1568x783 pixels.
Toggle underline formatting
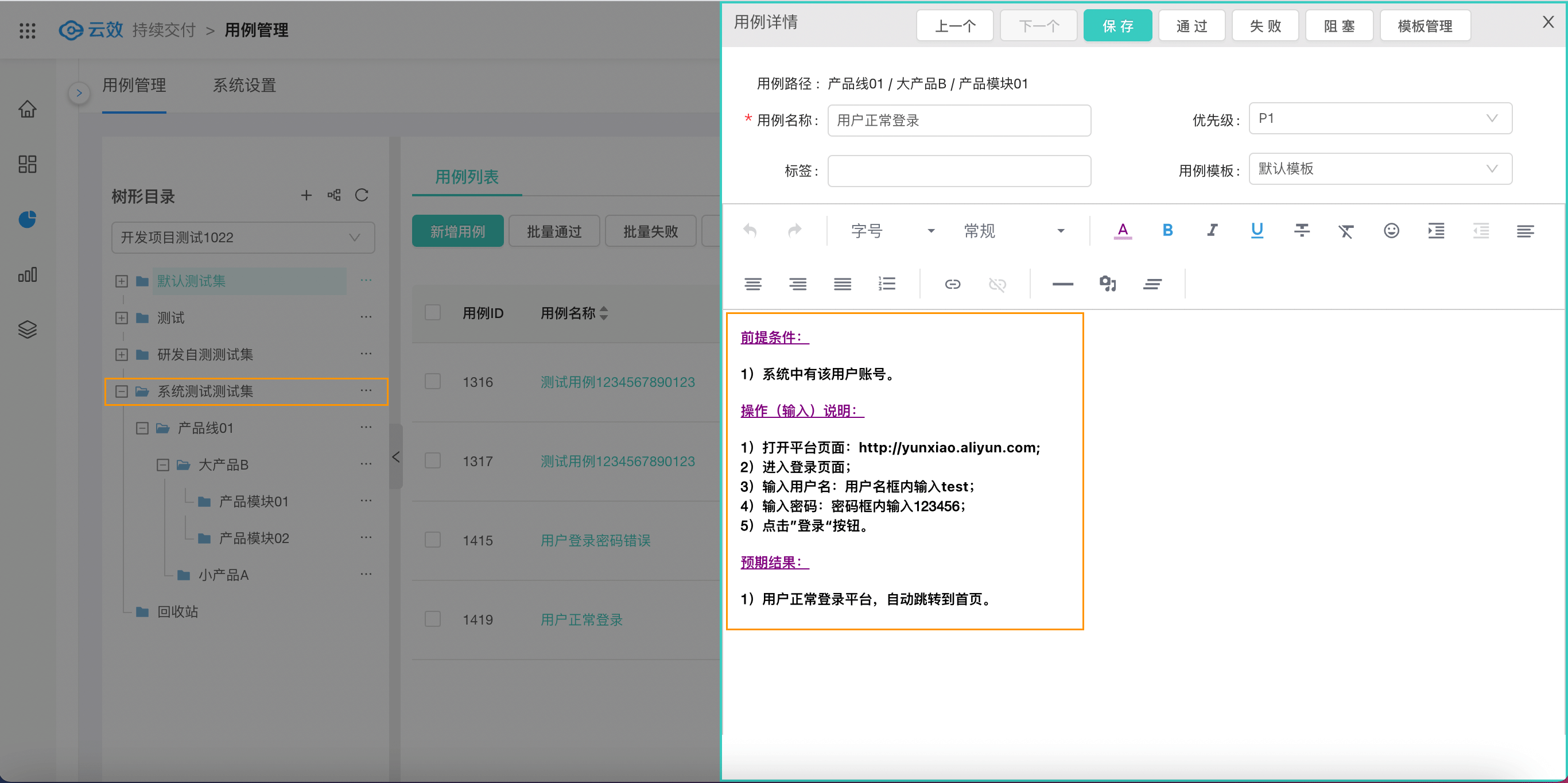tap(1257, 231)
